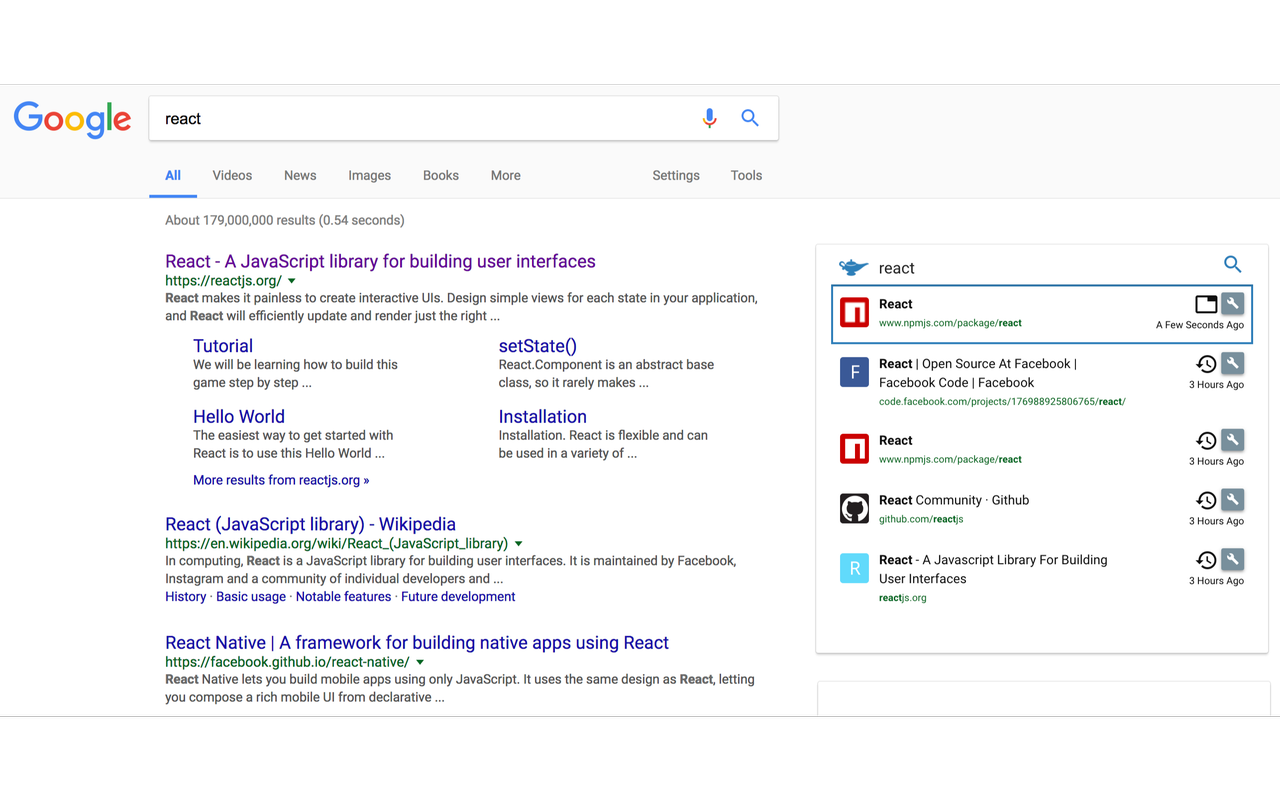Open React - A JavaScript library result link

click(380, 261)
